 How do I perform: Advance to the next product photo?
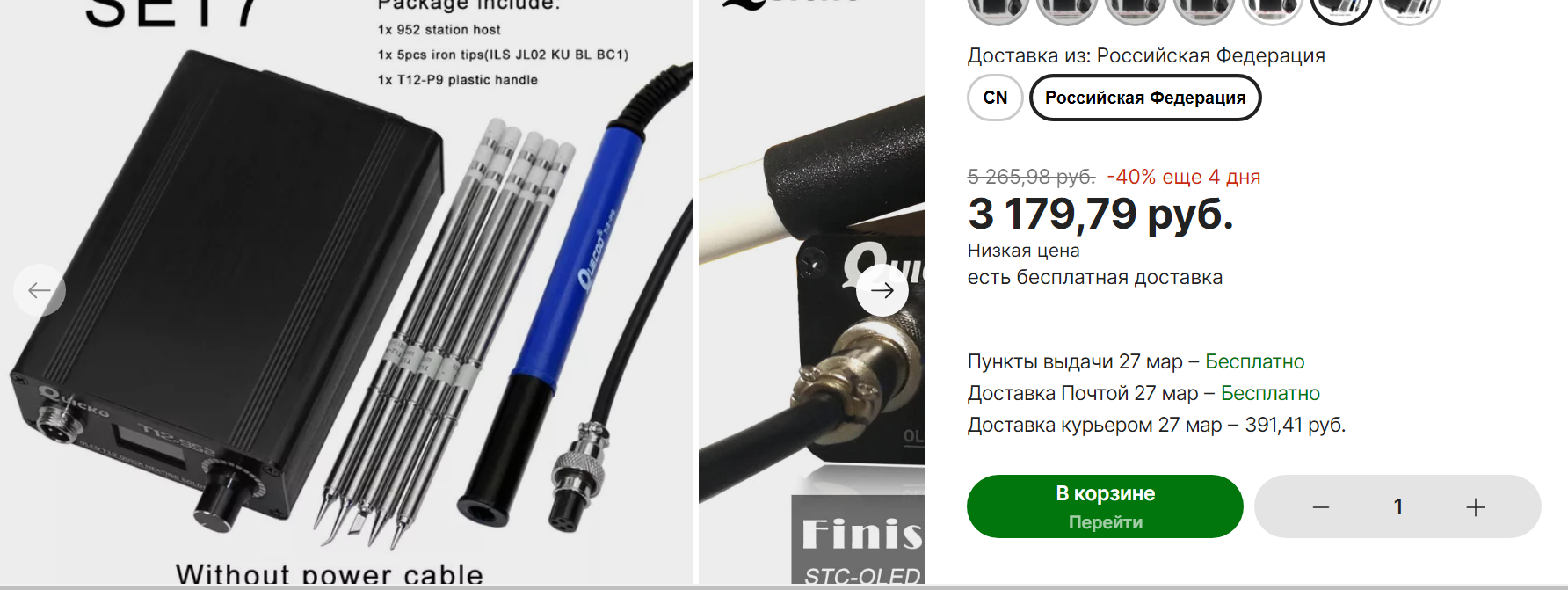[x=882, y=290]
